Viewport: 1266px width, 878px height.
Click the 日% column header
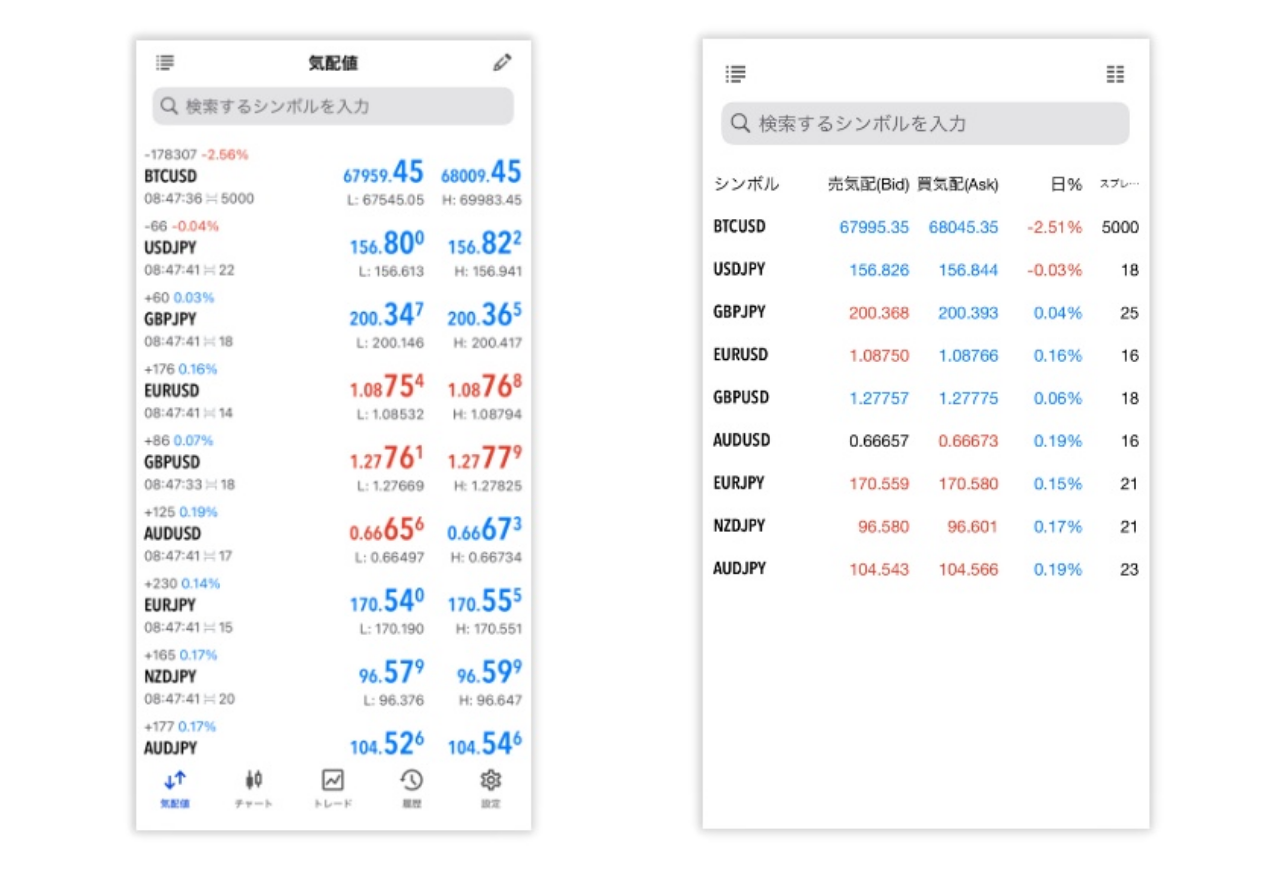[1066, 185]
